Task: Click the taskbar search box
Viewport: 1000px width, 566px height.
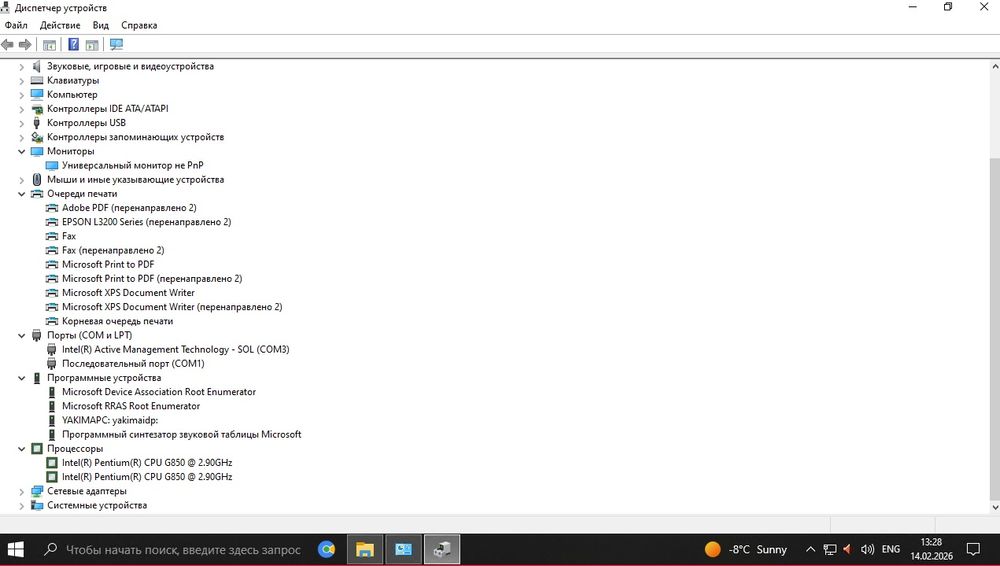Action: [x=172, y=549]
